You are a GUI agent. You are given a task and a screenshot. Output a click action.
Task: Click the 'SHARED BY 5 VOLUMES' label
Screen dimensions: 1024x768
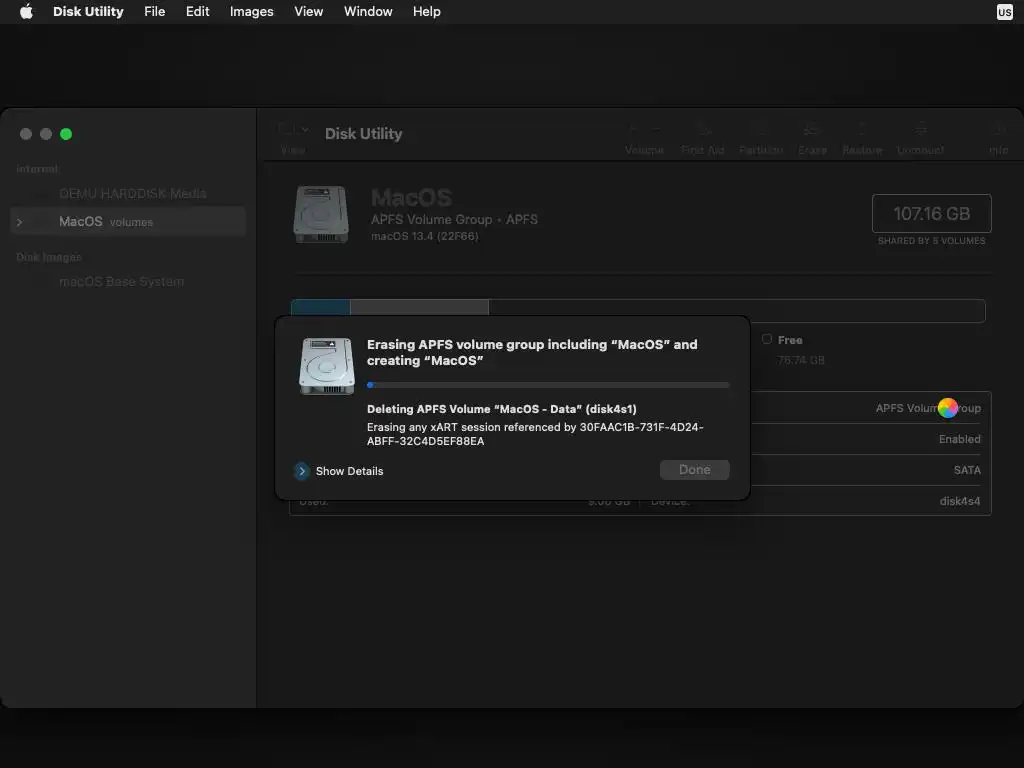coord(931,241)
